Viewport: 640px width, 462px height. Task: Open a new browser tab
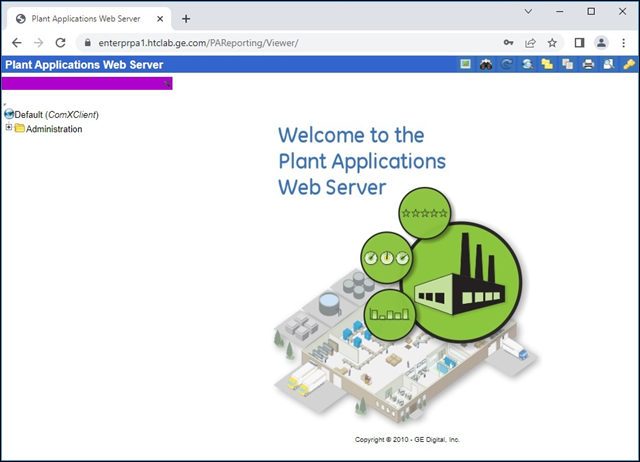tap(186, 19)
